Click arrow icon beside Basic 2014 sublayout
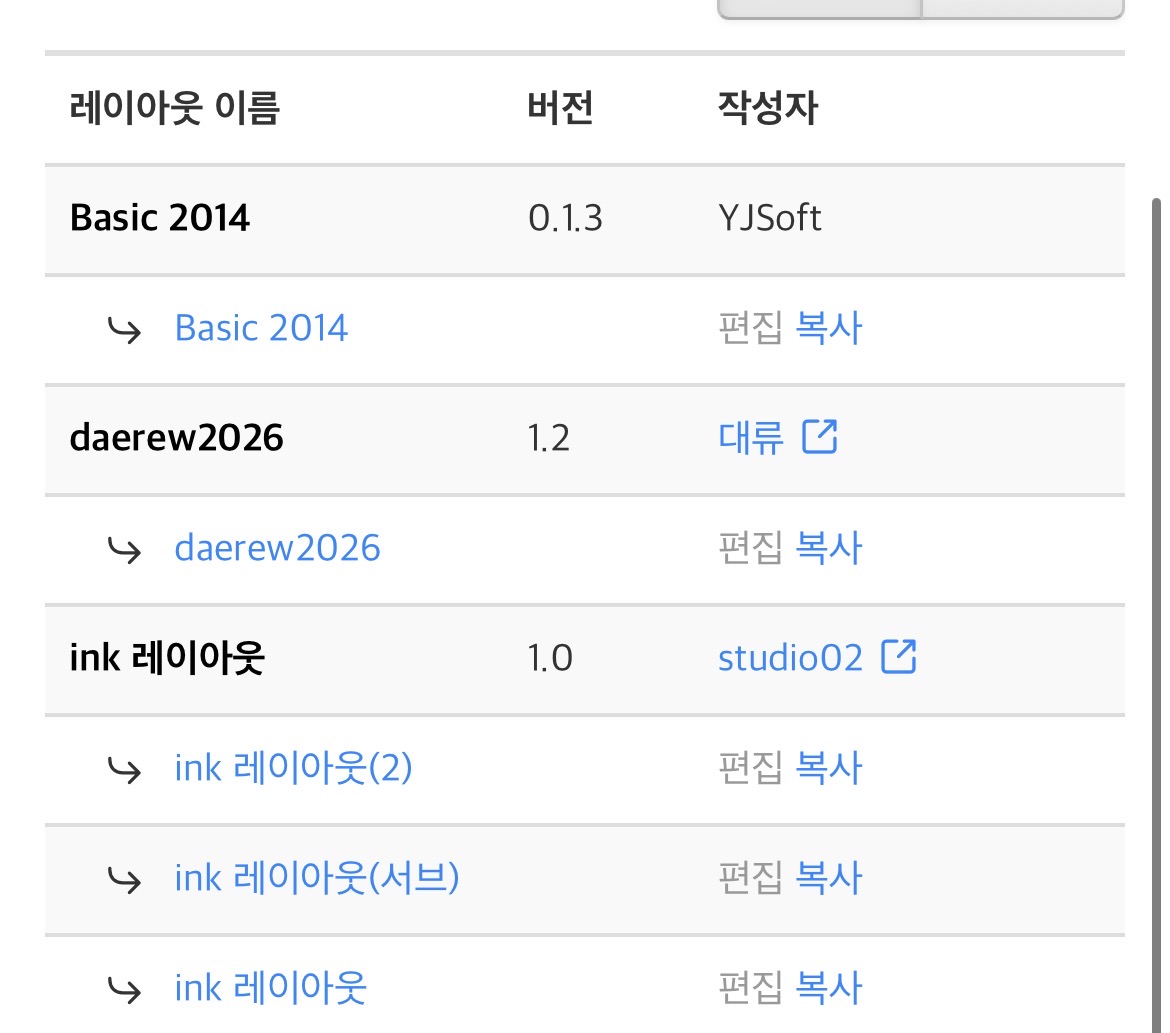The image size is (1170, 1033). pos(124,330)
